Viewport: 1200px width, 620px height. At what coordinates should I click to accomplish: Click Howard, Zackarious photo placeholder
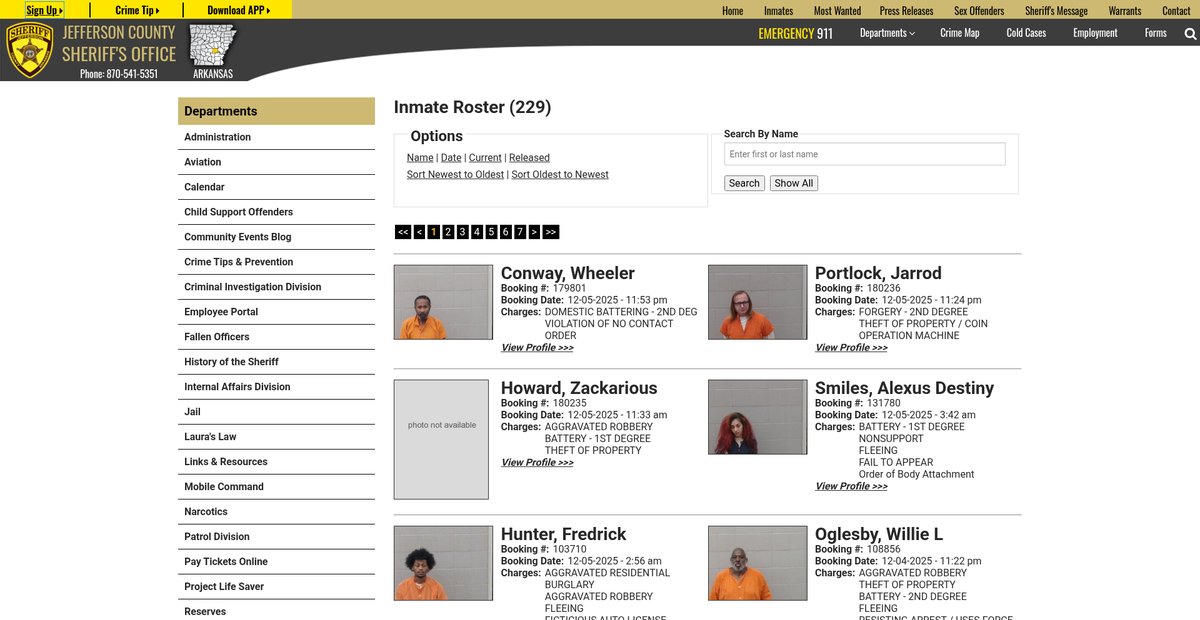[x=441, y=439]
